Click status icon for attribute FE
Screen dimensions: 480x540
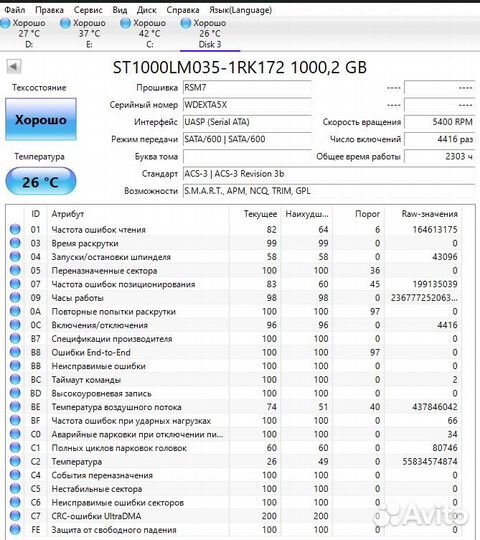tap(15, 529)
